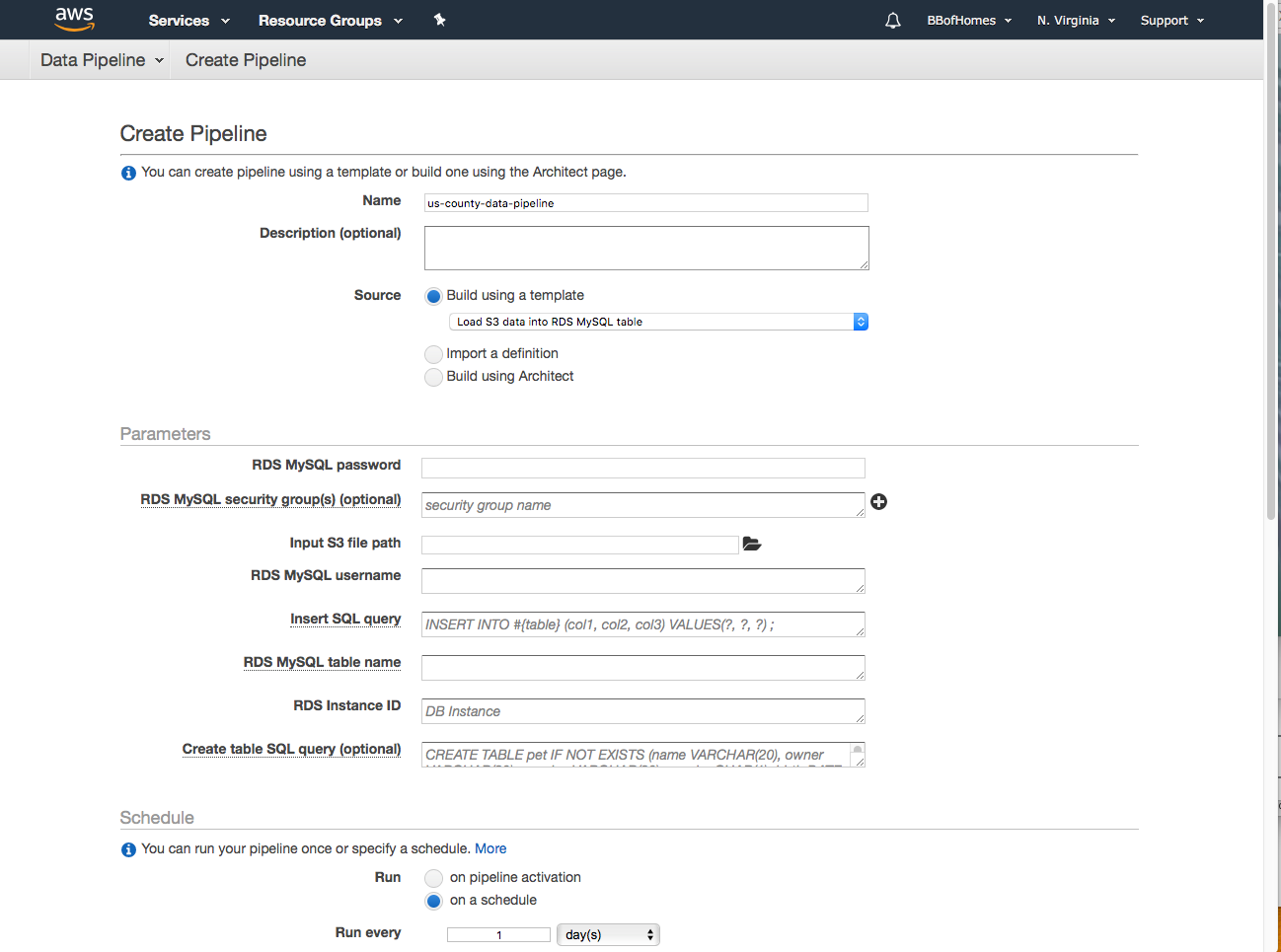The width and height of the screenshot is (1281, 952).
Task: Add another RDS MySQL security group field
Action: [x=878, y=501]
